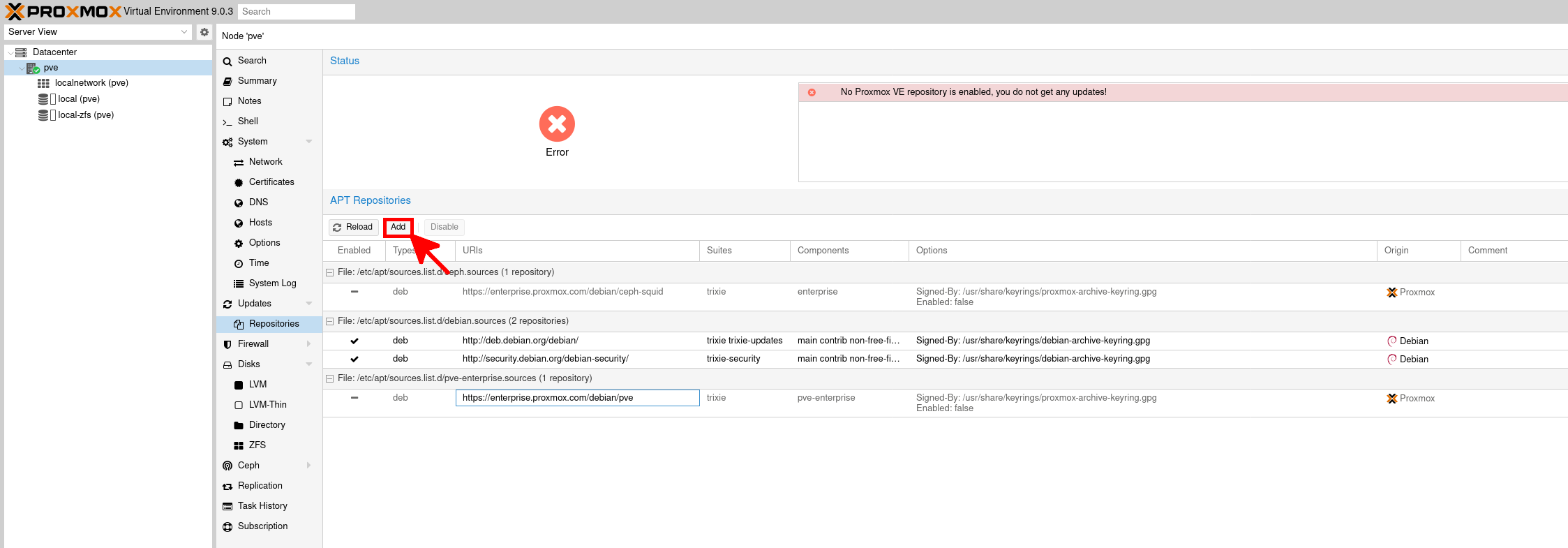Collapse the Datacenter tree node

(x=10, y=52)
